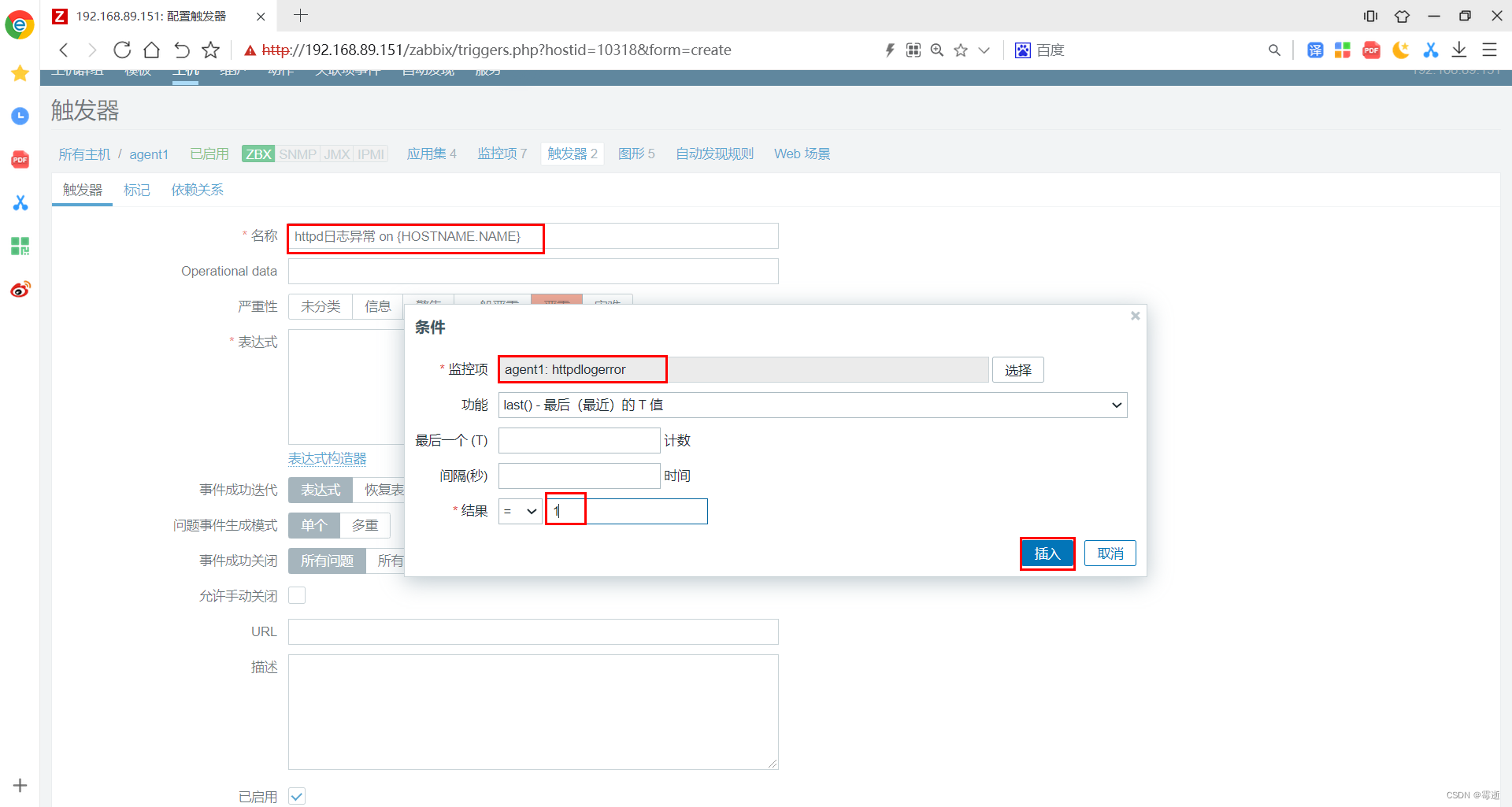Open the 表达式构造器 link
Screen dimensions: 1512x807
click(x=328, y=458)
